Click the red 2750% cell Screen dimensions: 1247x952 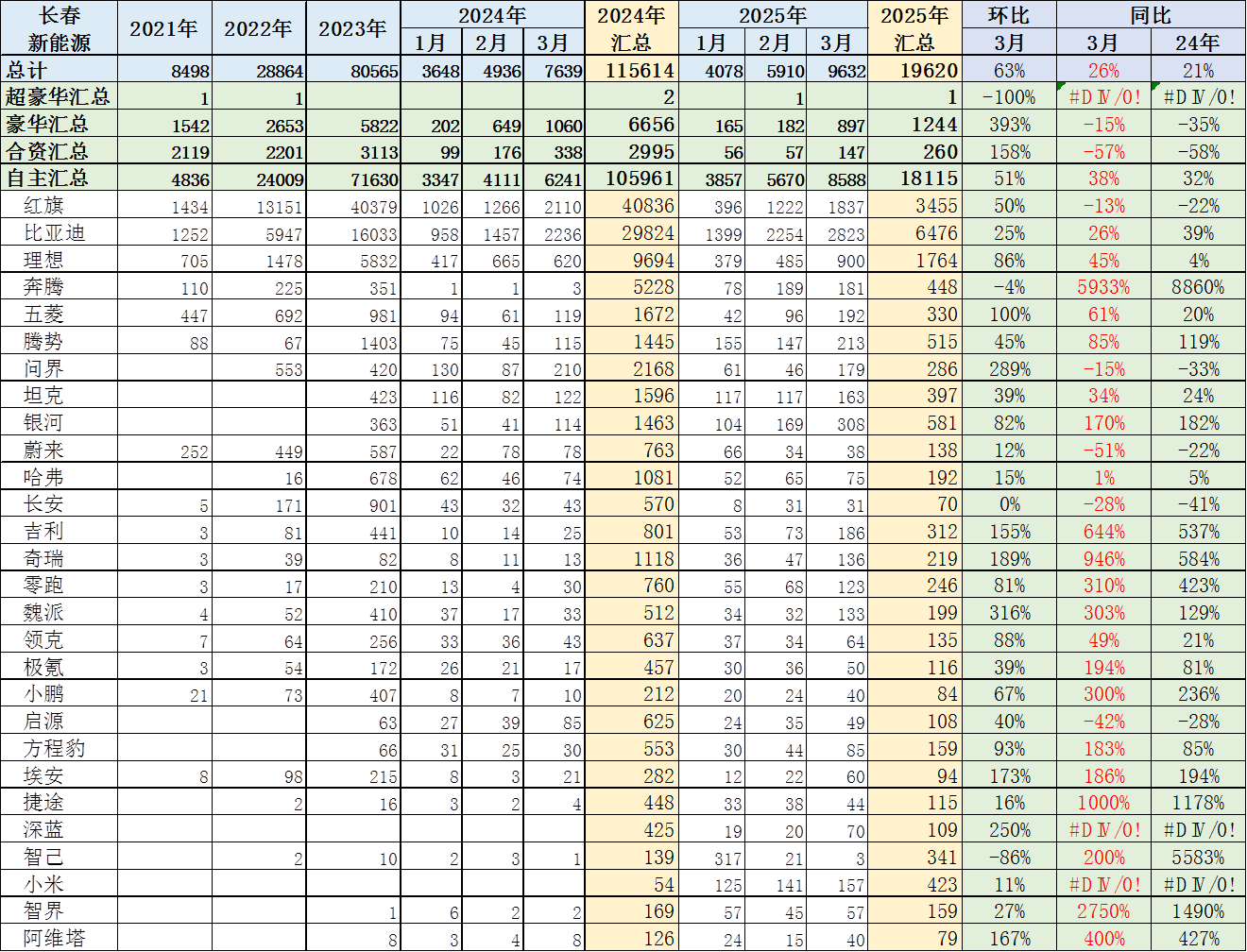tap(1102, 911)
